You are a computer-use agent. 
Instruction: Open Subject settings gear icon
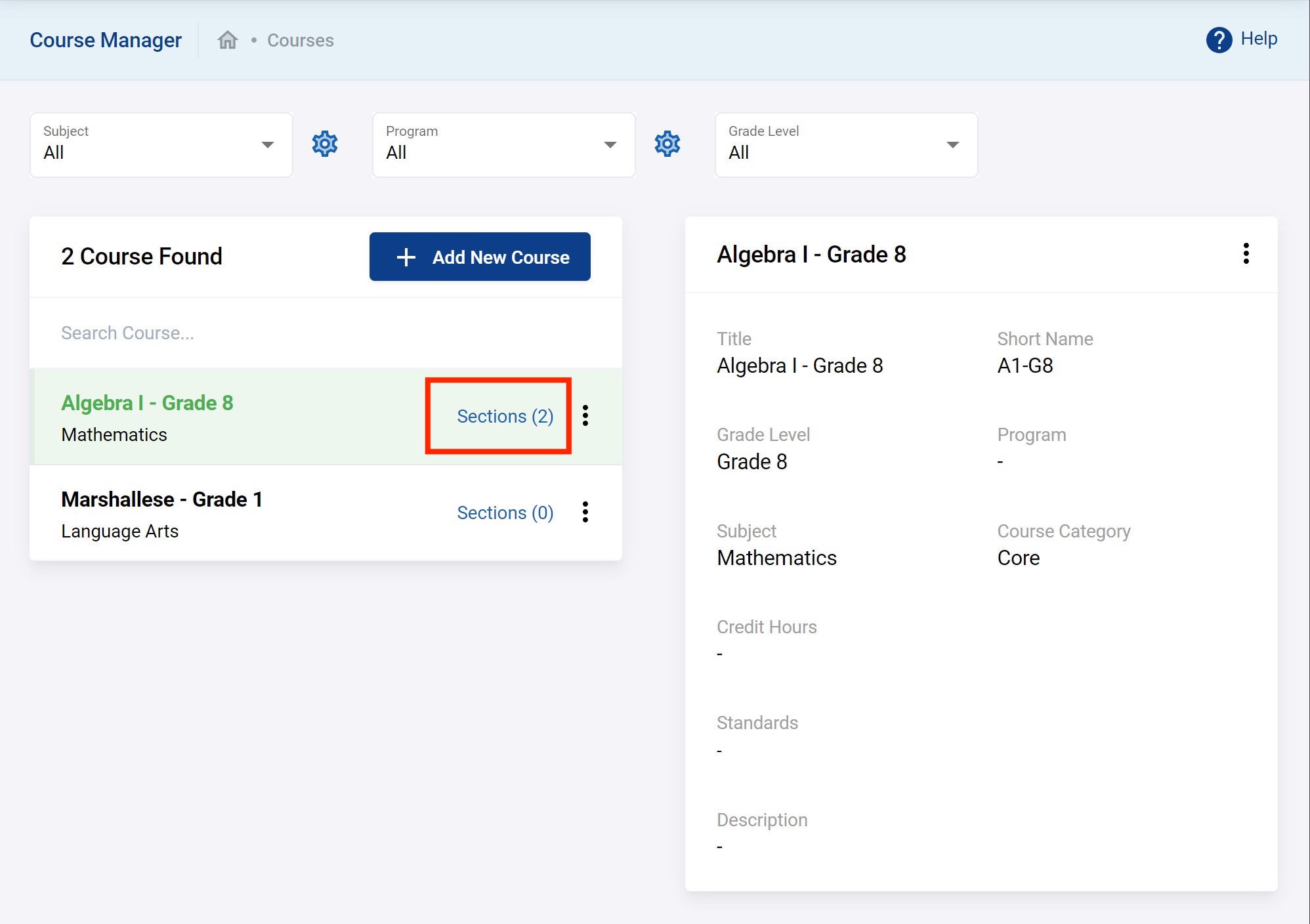click(325, 144)
